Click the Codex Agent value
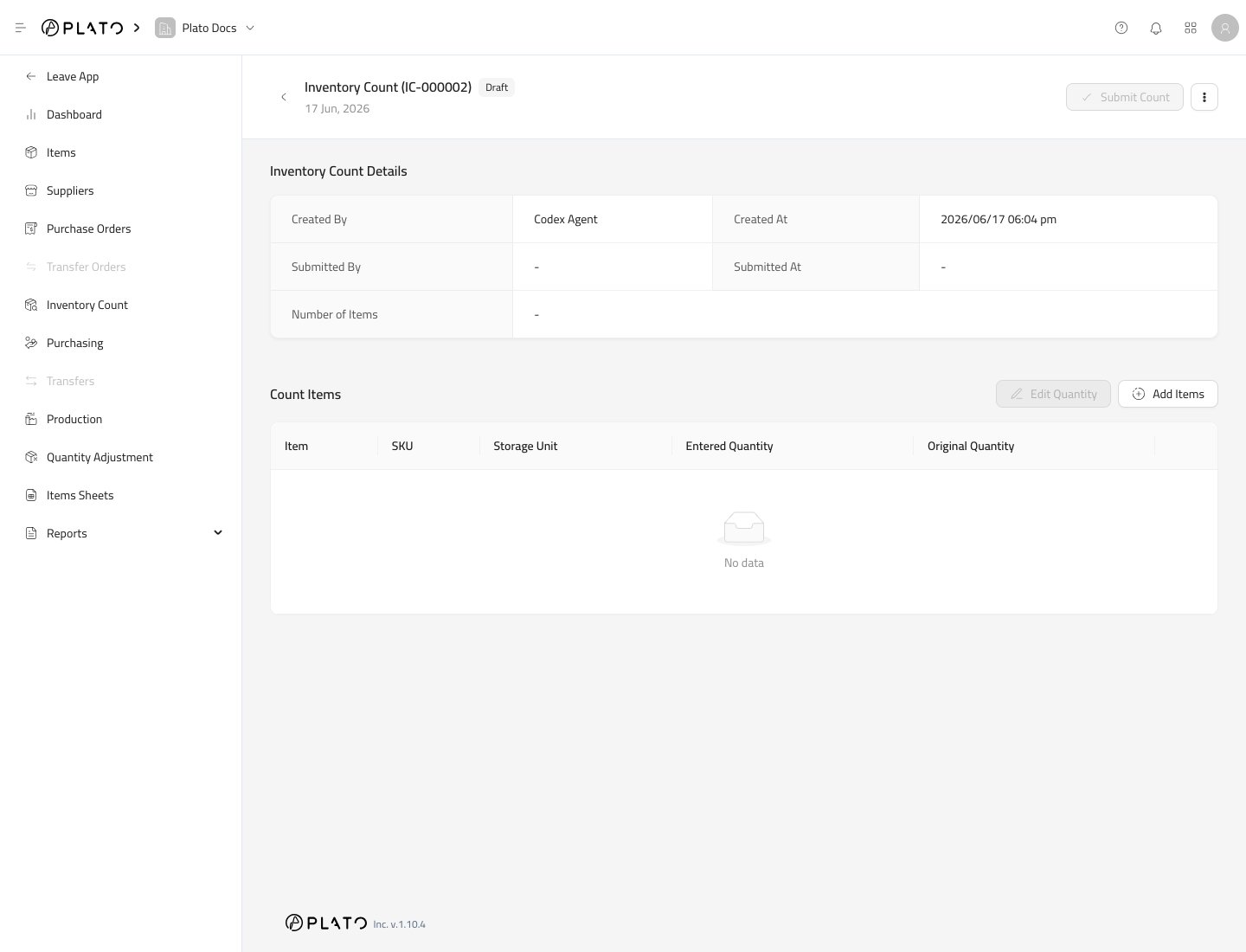This screenshot has width=1246, height=952. [566, 219]
